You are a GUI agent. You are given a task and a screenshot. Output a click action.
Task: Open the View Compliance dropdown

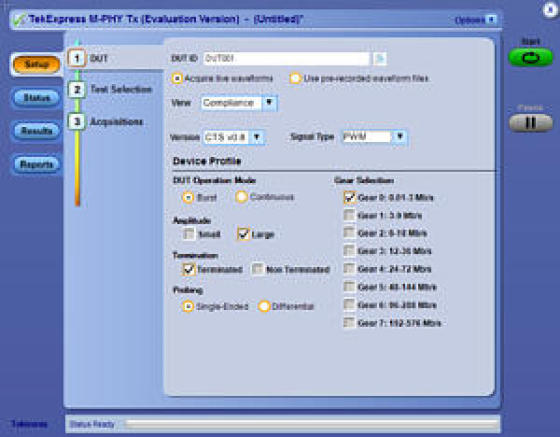[270, 103]
